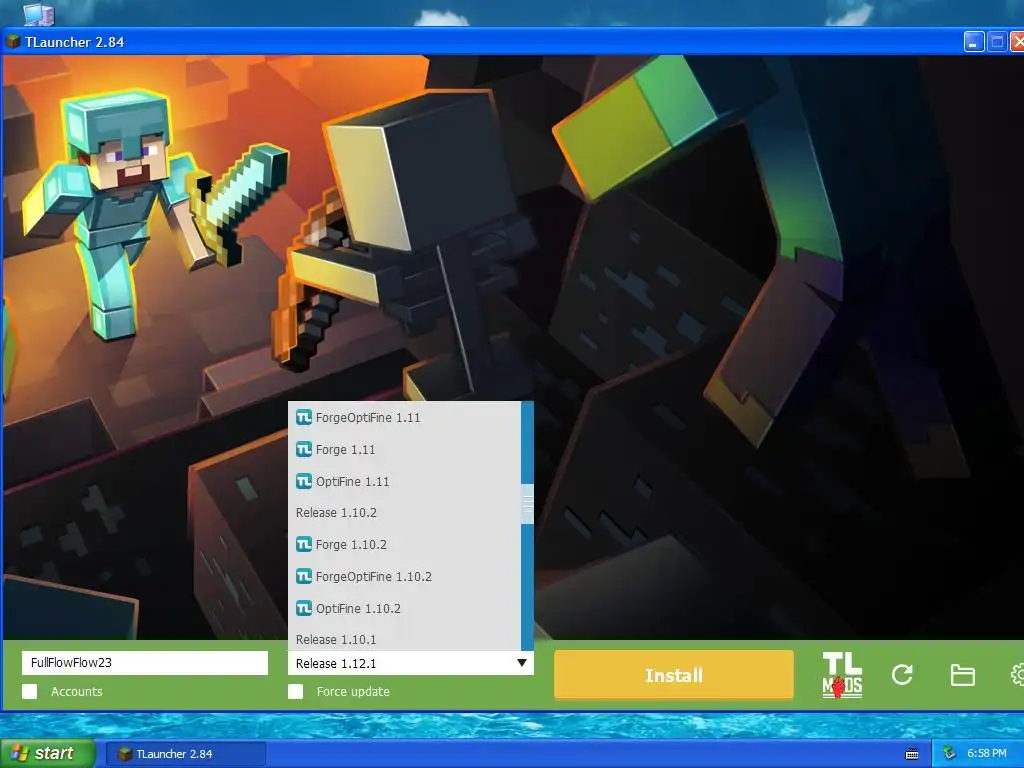Click TL icon beside Forge 1.10.2
1024x768 pixels.
click(x=304, y=544)
